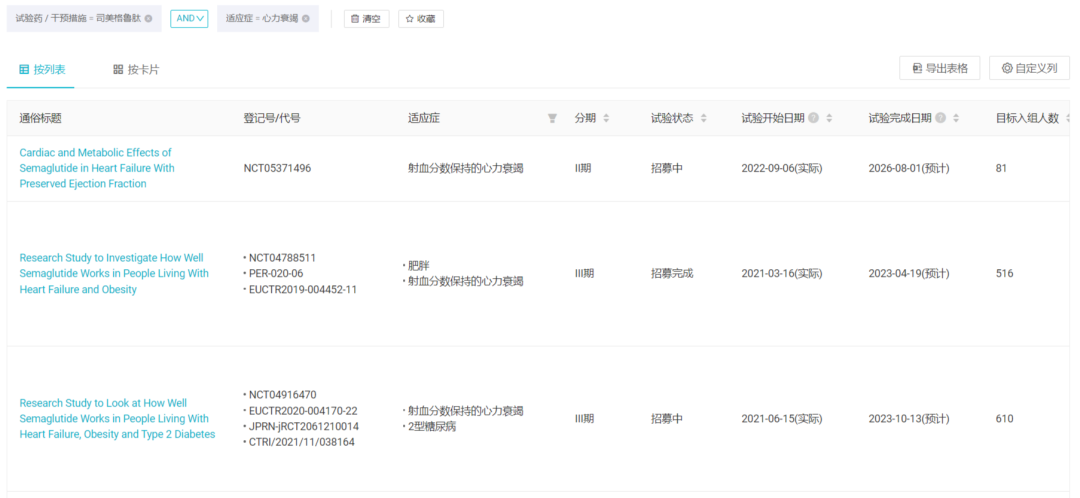The image size is (1080, 498).
Task: Sort by 试验完成日期 column arrows
Action: (956, 118)
